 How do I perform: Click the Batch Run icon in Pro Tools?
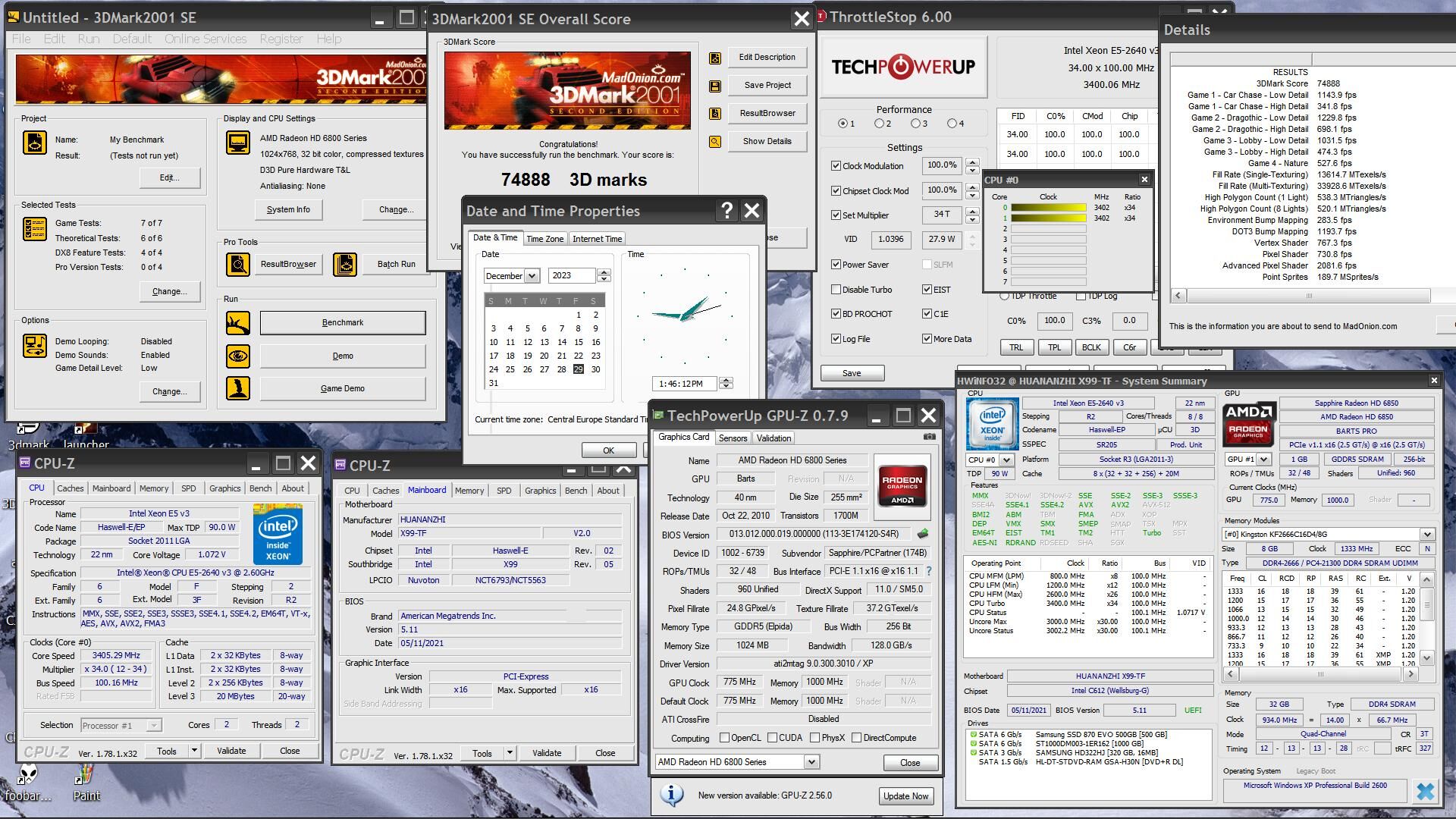pyautogui.click(x=345, y=264)
